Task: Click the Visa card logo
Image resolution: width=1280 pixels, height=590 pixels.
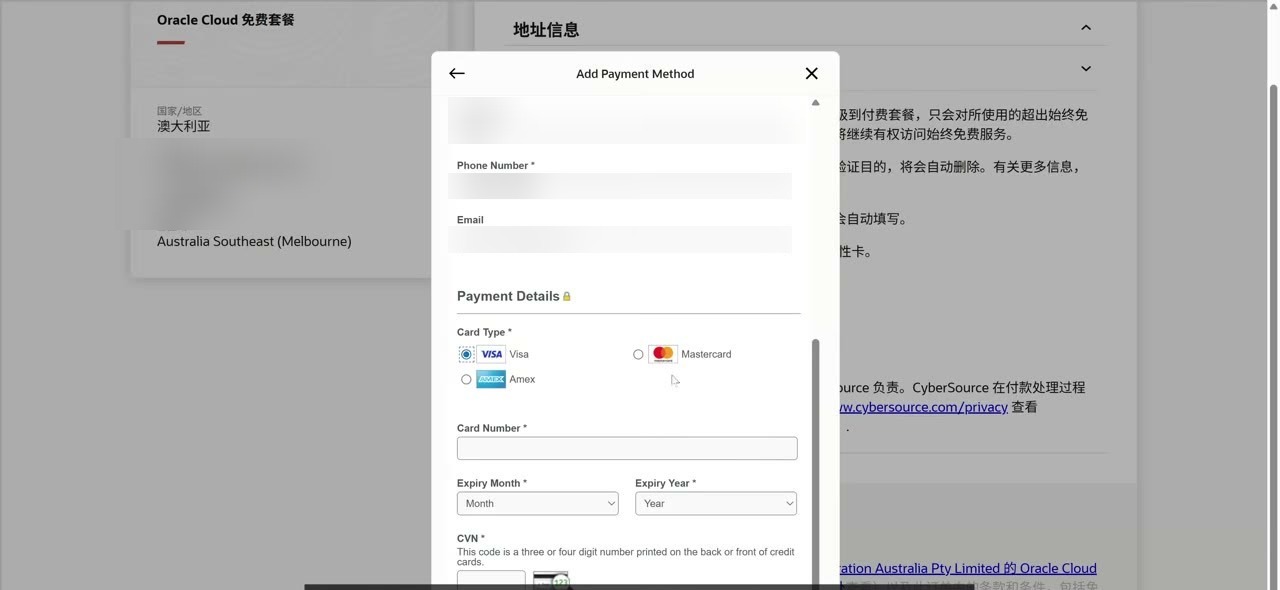Action: [x=491, y=354]
